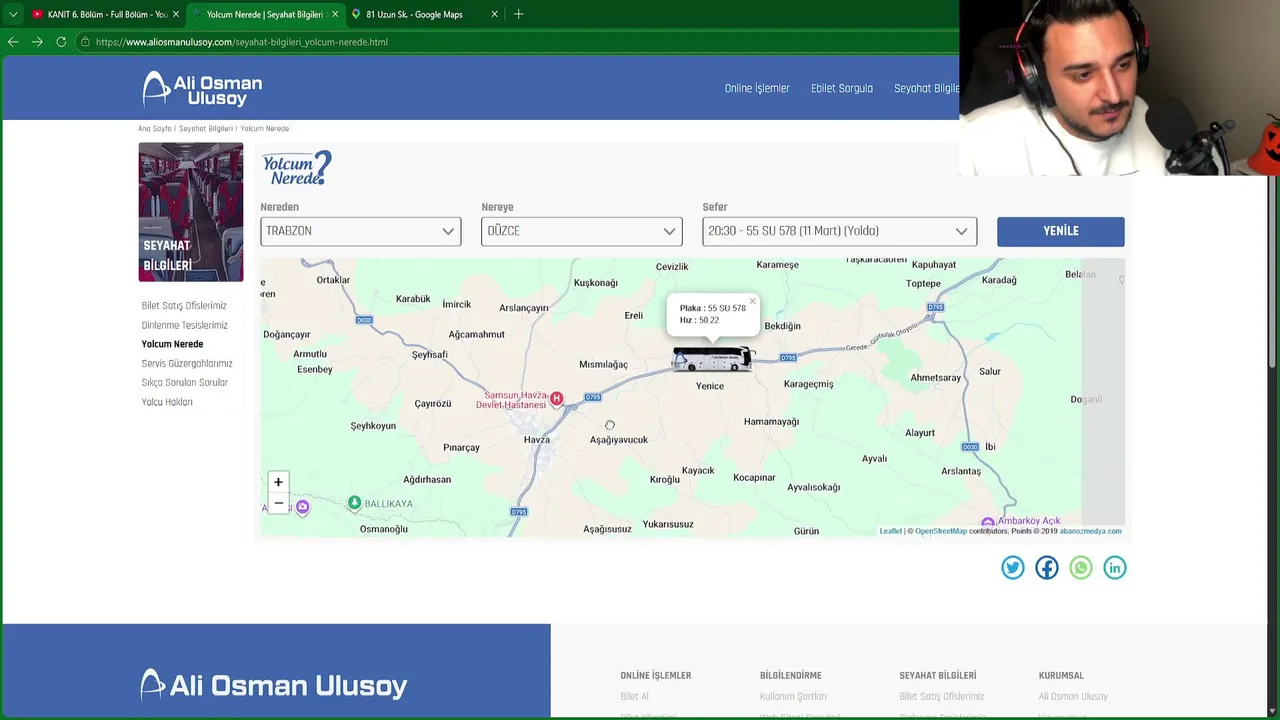
Task: Click the Seyahat Bilgileri breadcrumb
Action: 206,129
